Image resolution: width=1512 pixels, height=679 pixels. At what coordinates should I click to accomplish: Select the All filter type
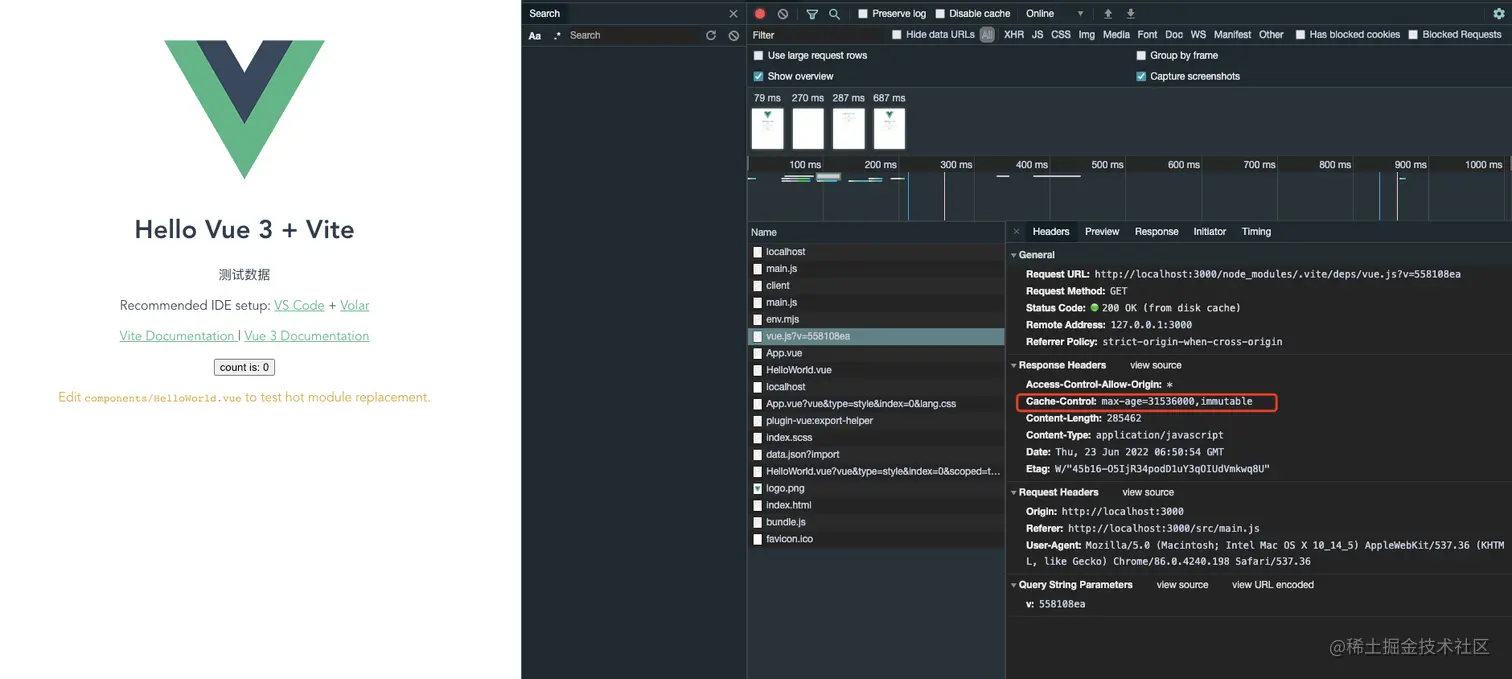coord(987,35)
